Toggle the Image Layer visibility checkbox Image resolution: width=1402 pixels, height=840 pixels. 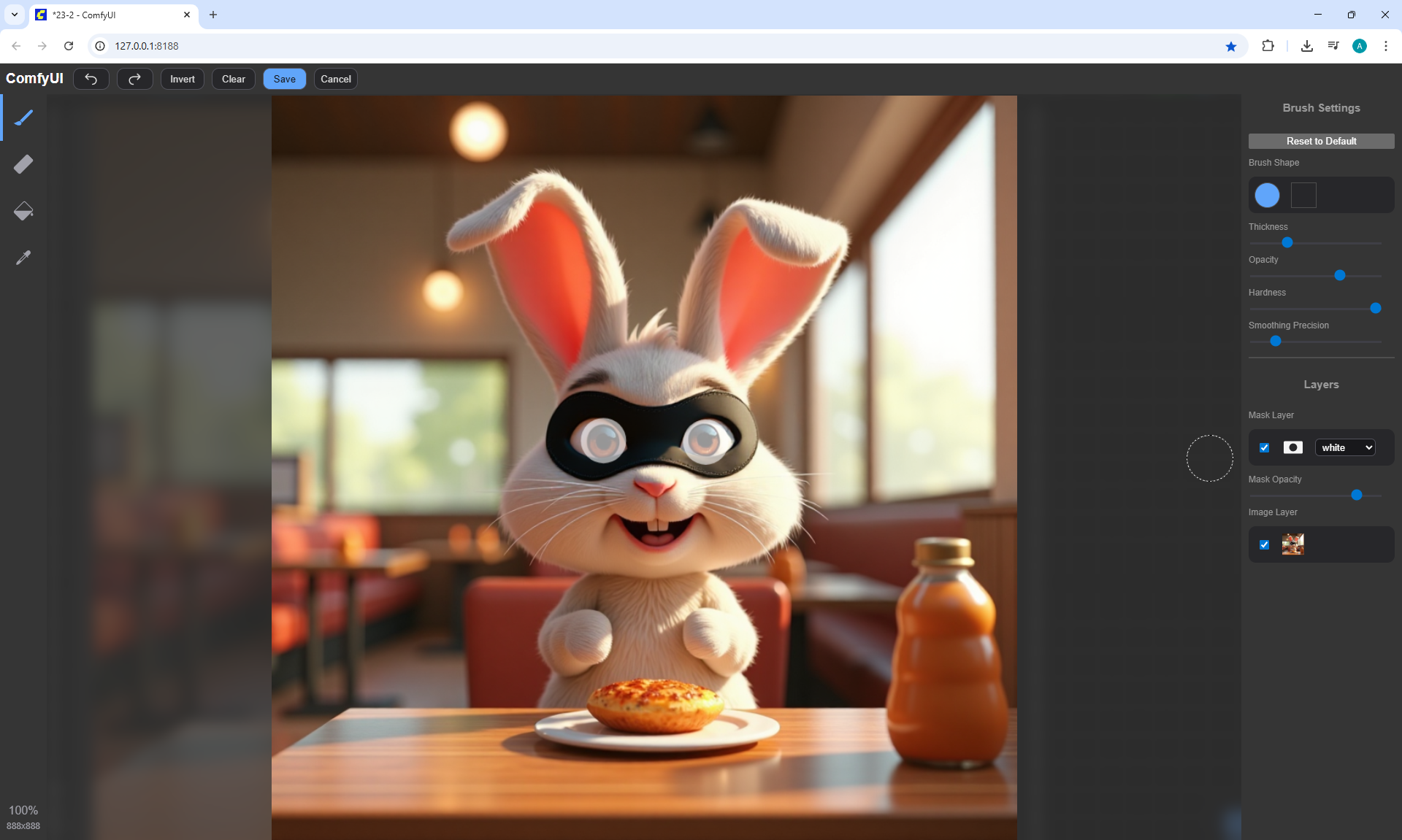point(1265,544)
